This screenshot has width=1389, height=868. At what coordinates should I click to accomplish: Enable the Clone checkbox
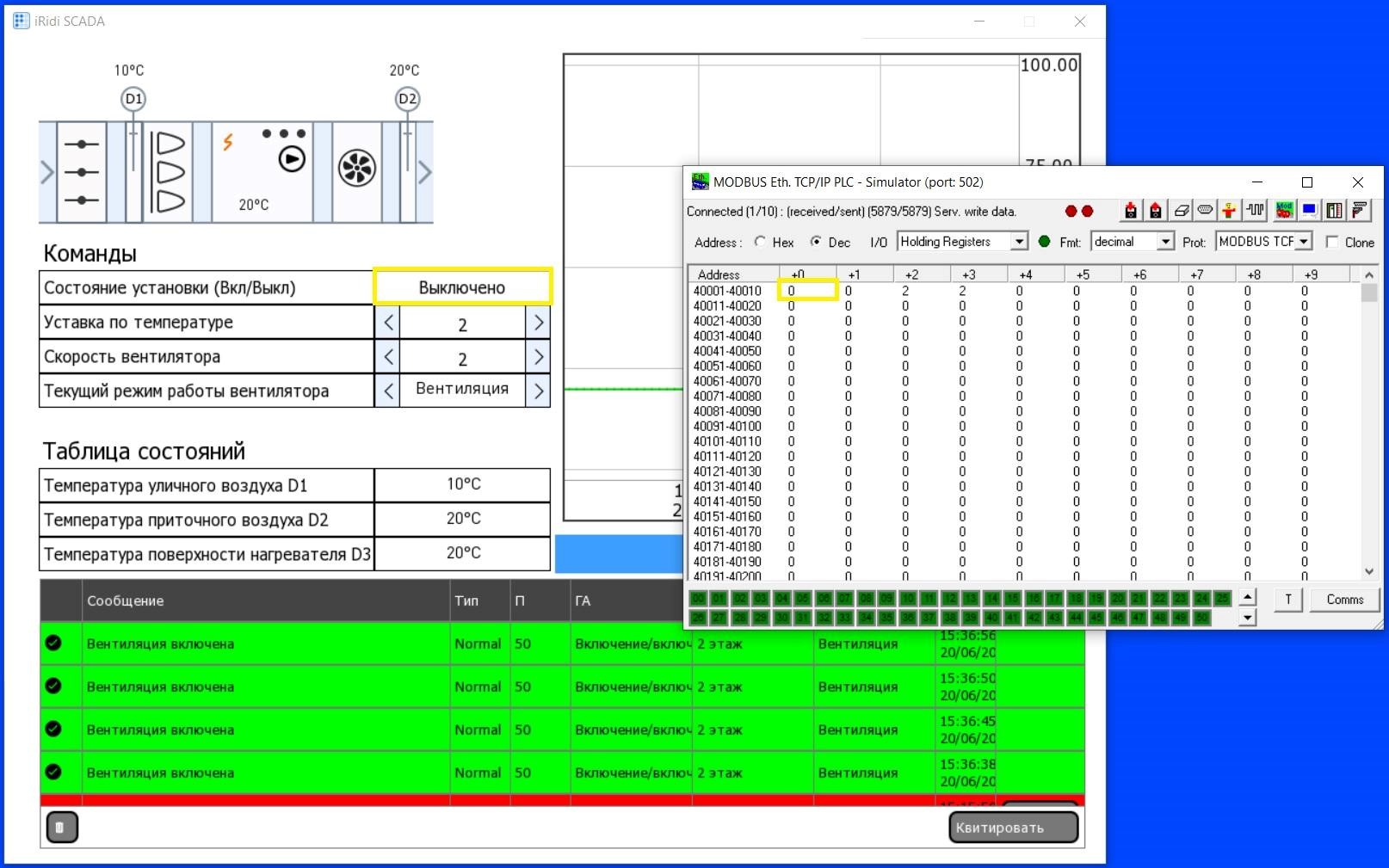[x=1332, y=243]
